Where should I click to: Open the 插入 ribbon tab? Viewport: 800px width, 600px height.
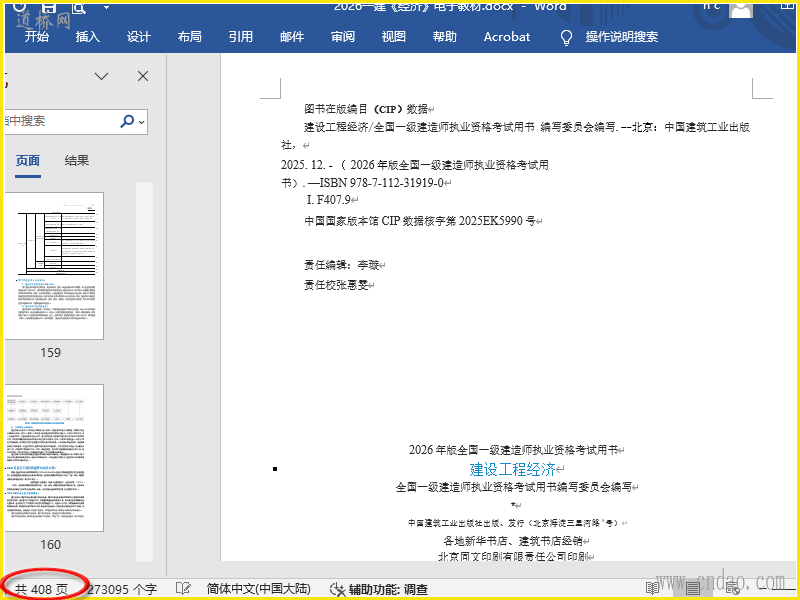pyautogui.click(x=88, y=37)
